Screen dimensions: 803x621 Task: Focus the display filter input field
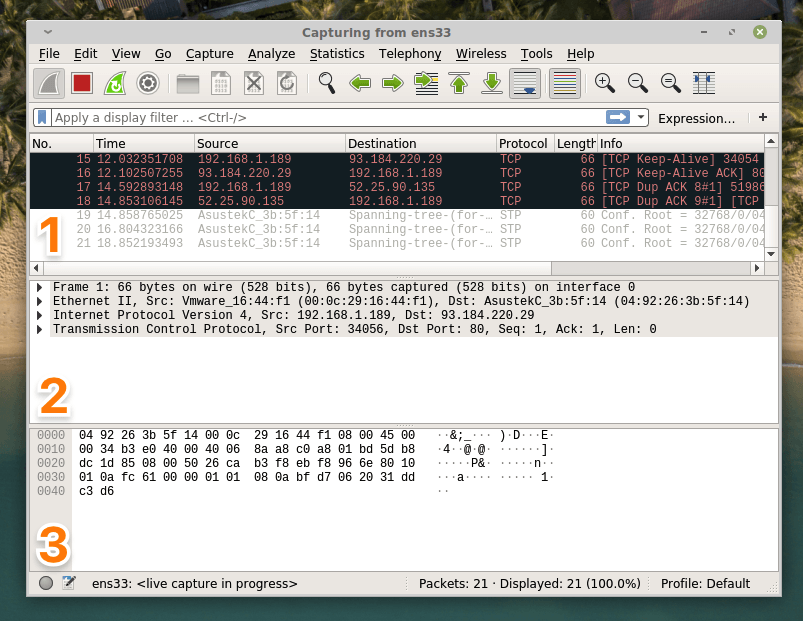click(x=328, y=118)
